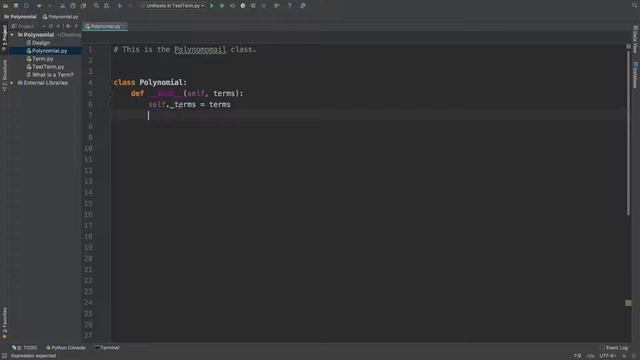Viewport: 640px width, 360px height.
Task: Click the settings wrench toolbar icon
Action: coord(303,6)
